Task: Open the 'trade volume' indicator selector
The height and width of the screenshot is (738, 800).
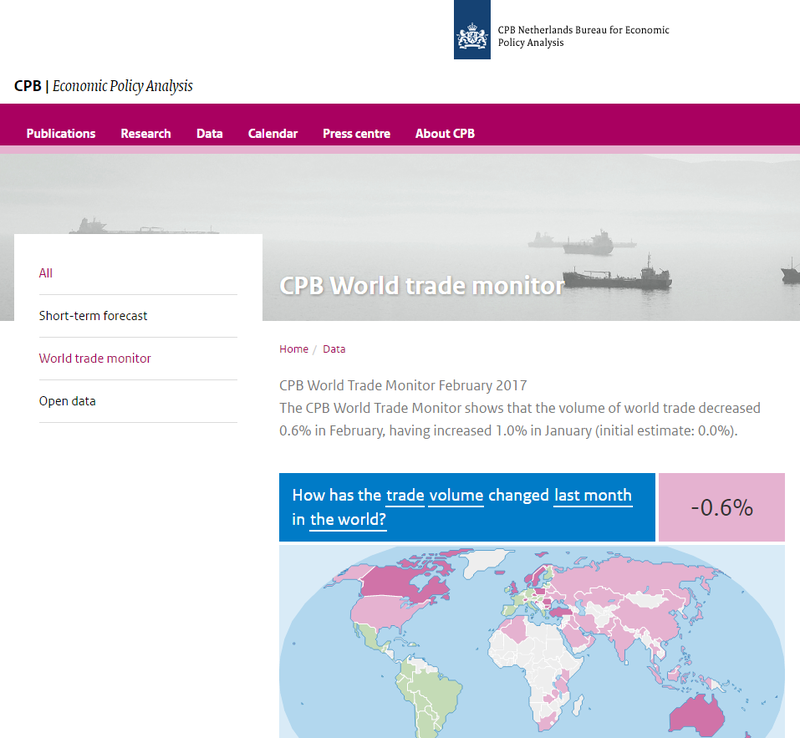Action: click(435, 495)
